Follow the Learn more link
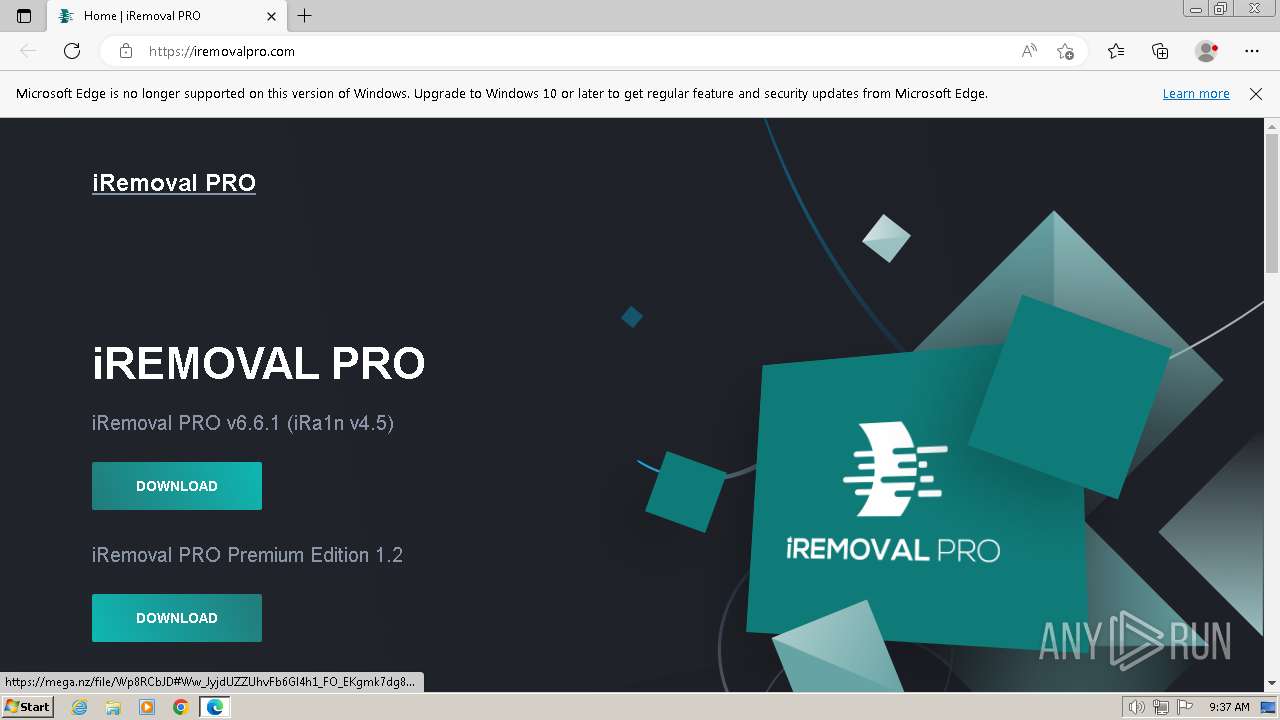The height and width of the screenshot is (720, 1280). [x=1196, y=93]
